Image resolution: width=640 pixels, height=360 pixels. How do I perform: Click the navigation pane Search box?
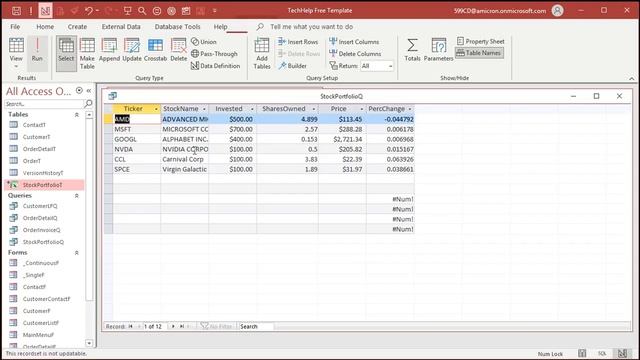pos(44,104)
